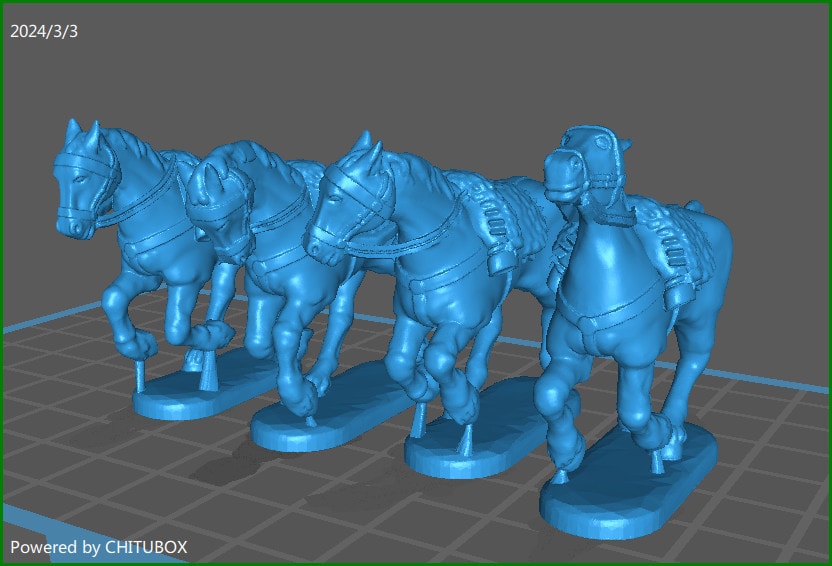Select the leftmost horse's pointed ear

(73, 130)
